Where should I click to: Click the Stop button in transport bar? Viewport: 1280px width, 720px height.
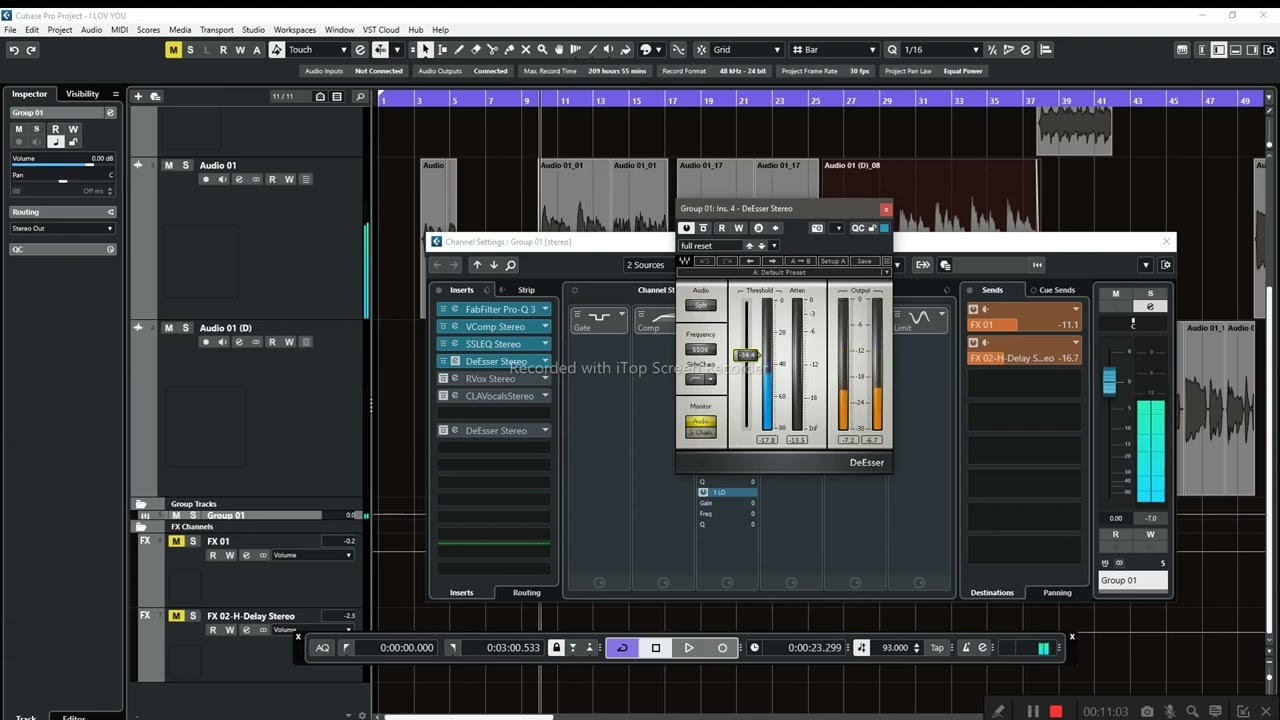[656, 648]
